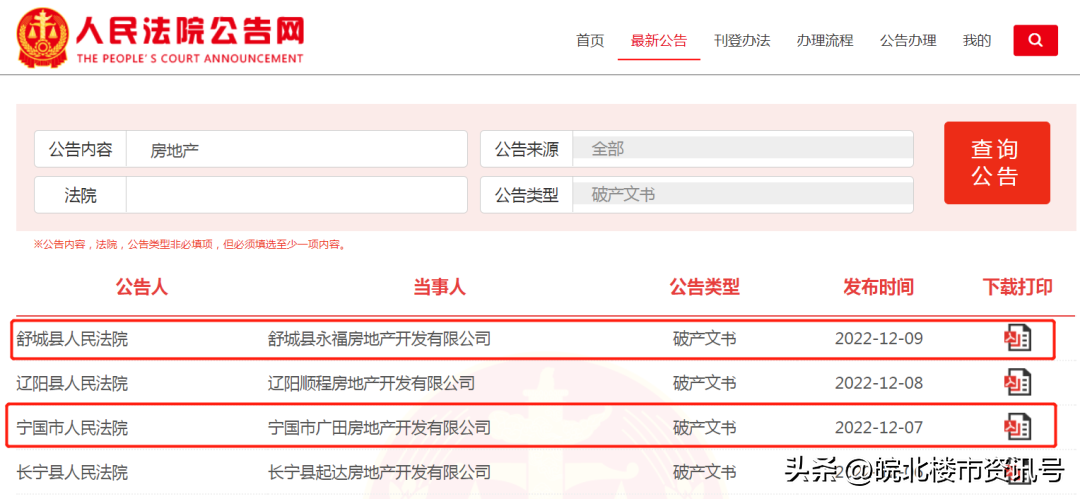
Task: Click the 法院 field label
Action: tap(81, 195)
